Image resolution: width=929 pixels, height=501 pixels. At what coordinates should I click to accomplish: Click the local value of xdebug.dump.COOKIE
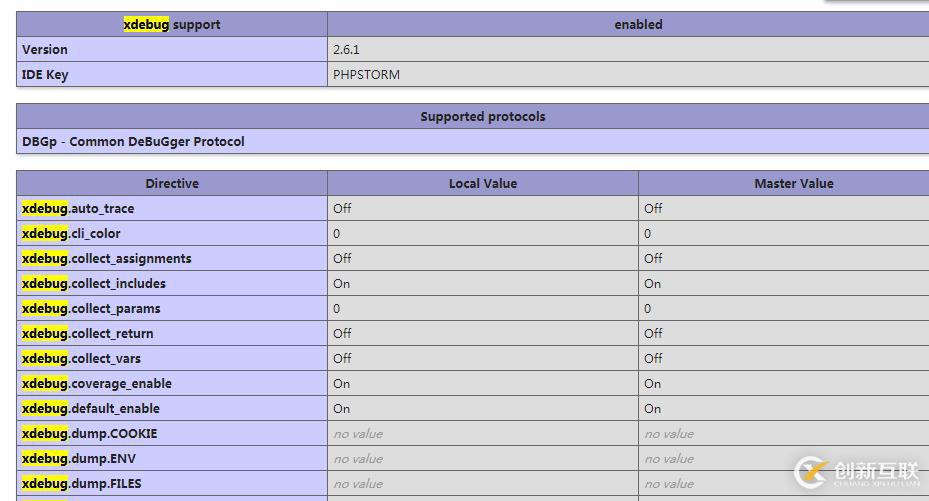[x=358, y=433]
